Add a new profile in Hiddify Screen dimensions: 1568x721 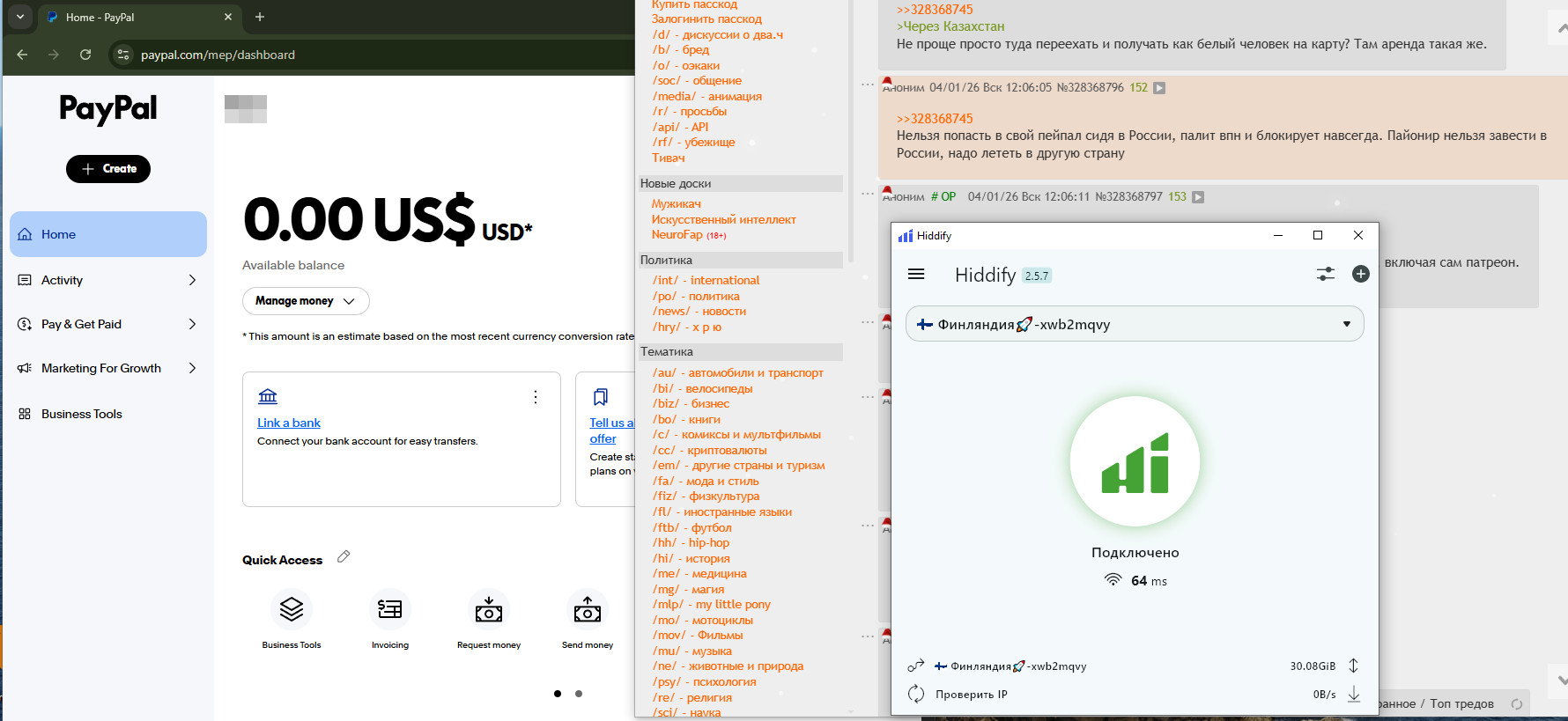point(1361,274)
